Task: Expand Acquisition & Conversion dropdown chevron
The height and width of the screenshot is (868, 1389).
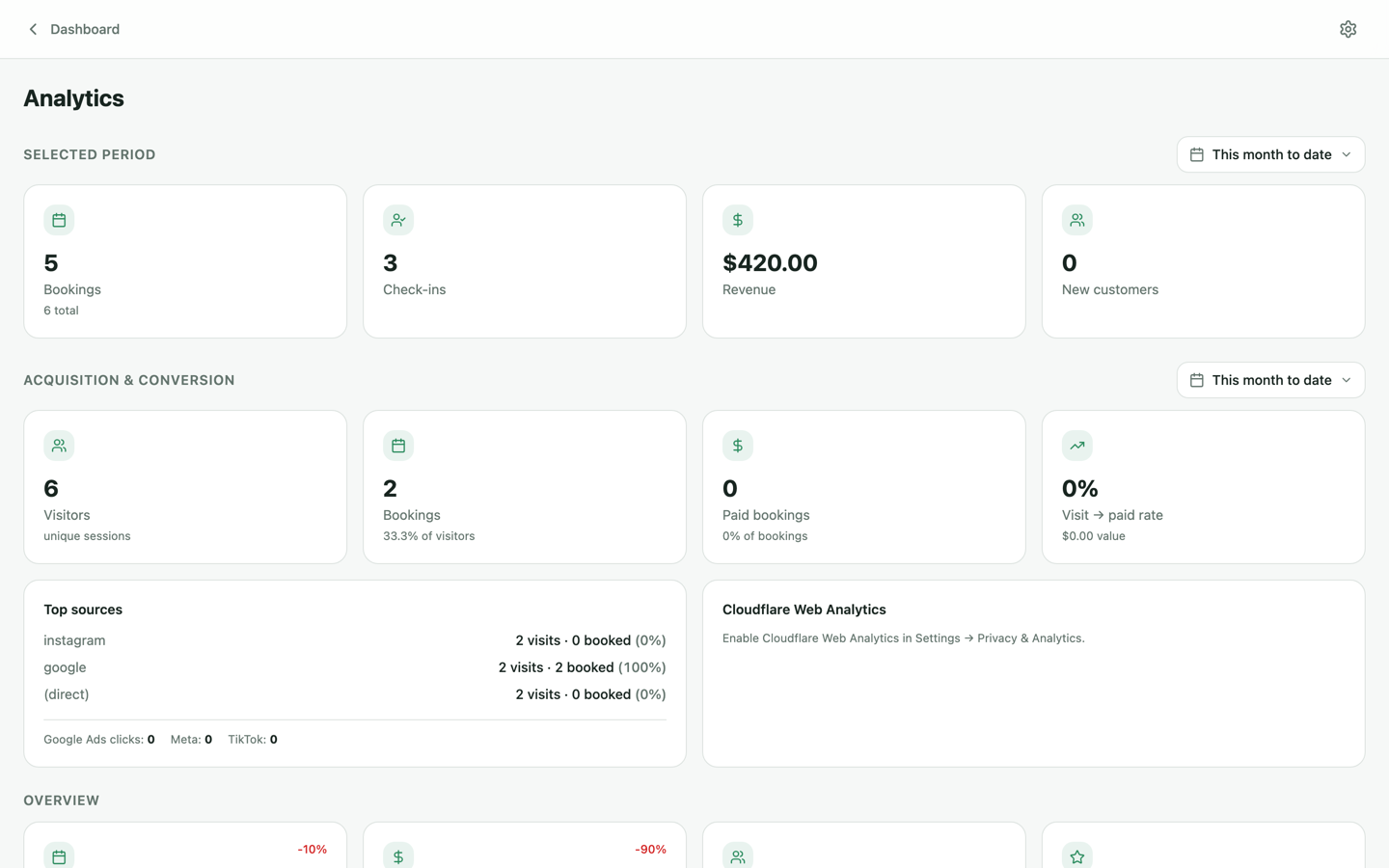Action: click(x=1347, y=380)
